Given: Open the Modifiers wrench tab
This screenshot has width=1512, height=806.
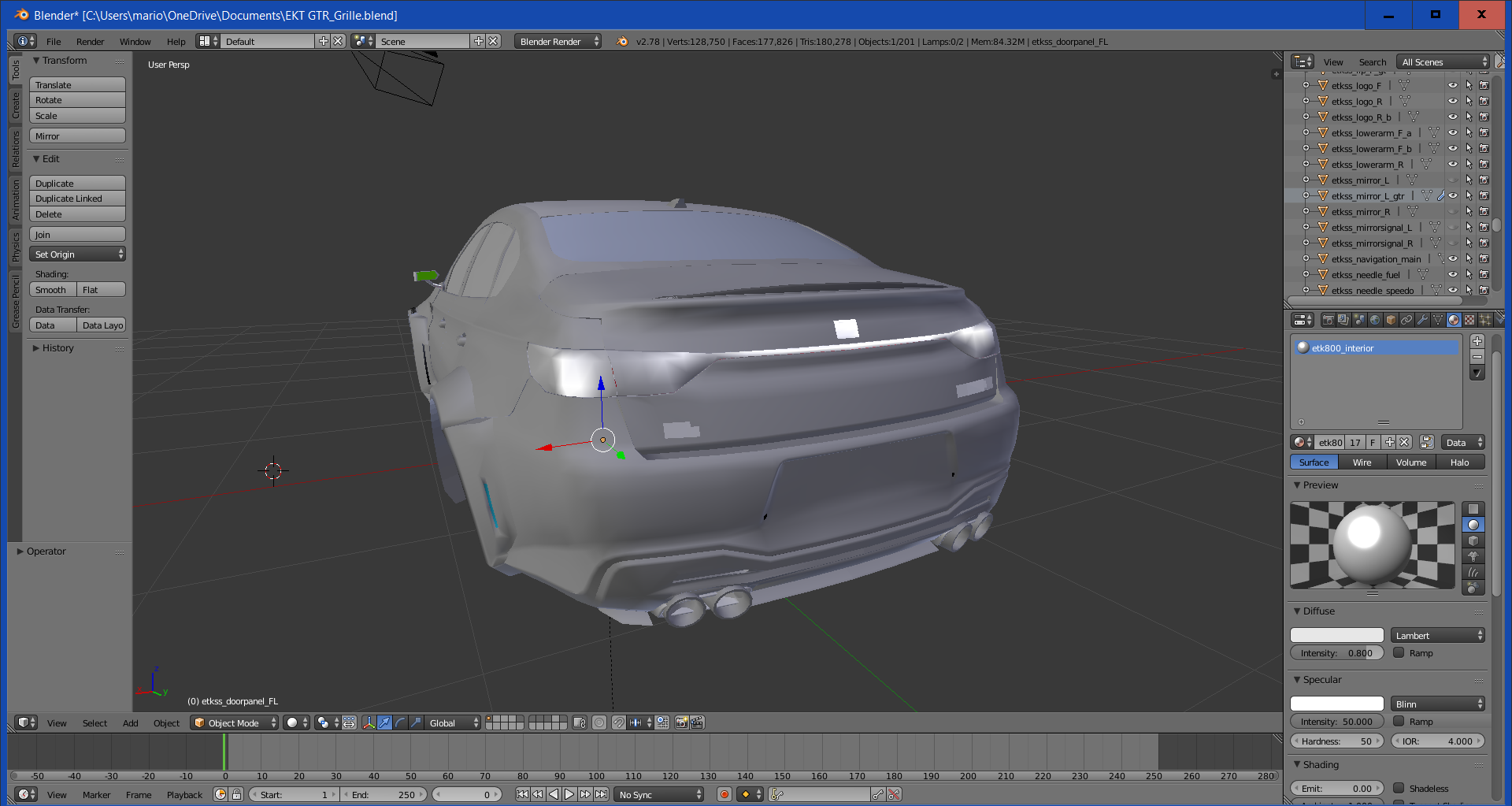Looking at the screenshot, I should point(1422,320).
